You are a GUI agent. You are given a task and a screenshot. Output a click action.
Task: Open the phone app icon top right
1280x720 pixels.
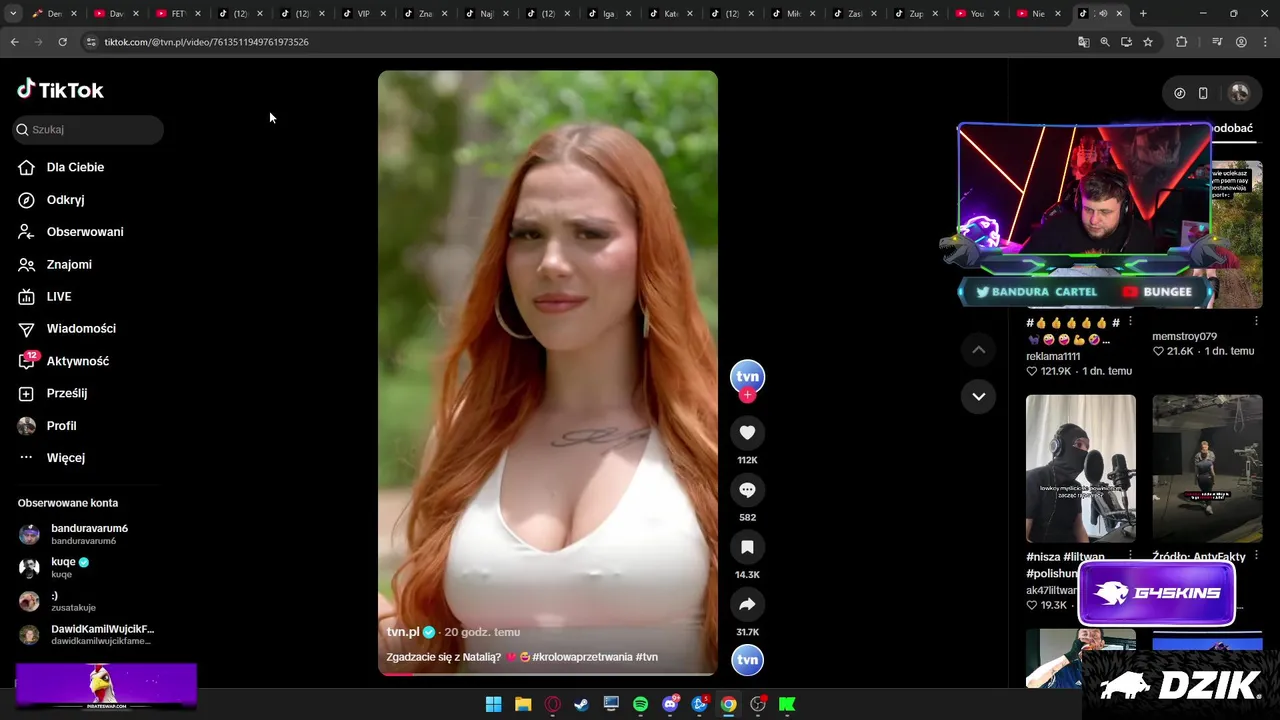[1203, 93]
